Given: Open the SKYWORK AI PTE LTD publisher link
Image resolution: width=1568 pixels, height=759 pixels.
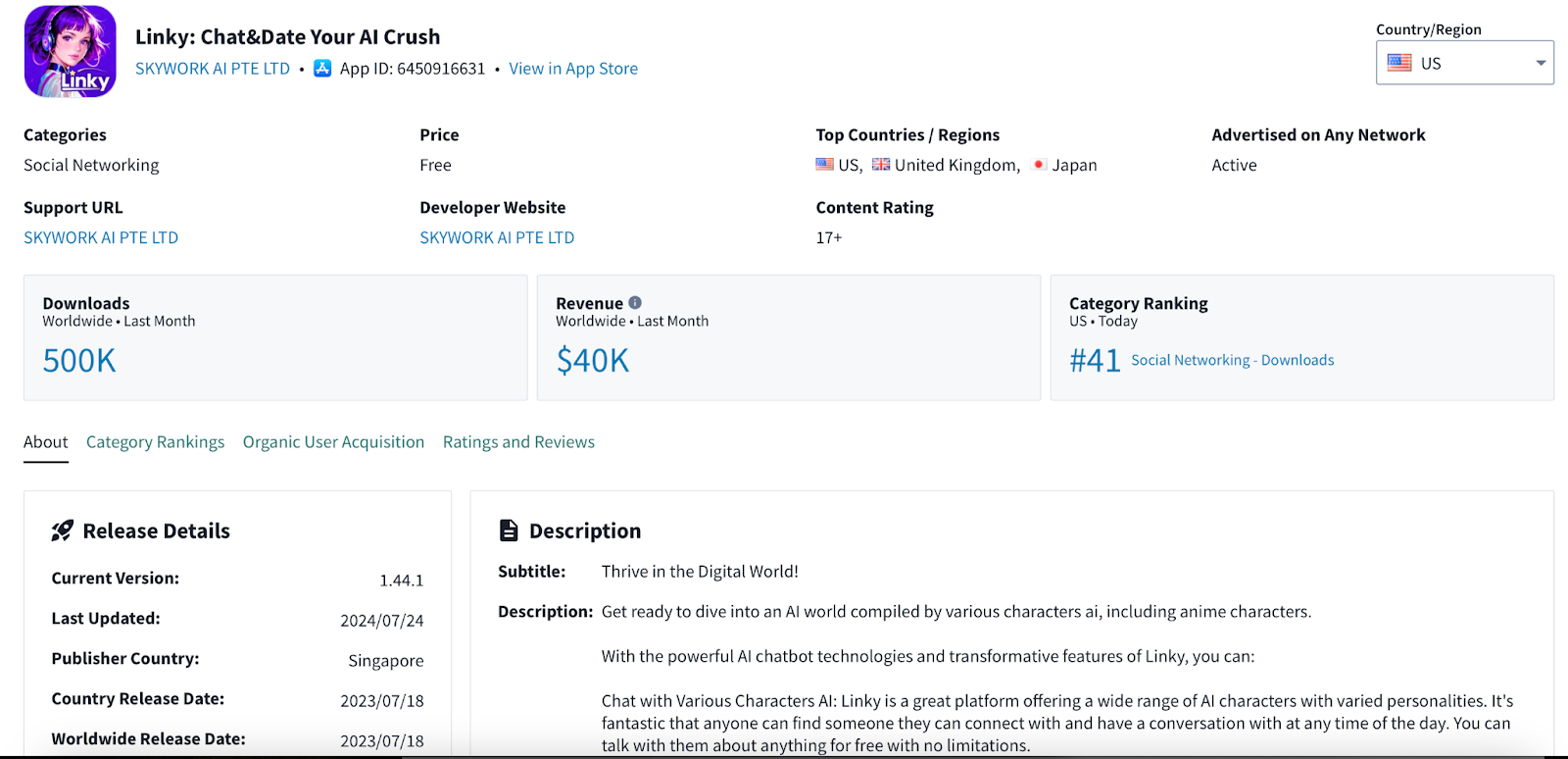Looking at the screenshot, I should [213, 69].
